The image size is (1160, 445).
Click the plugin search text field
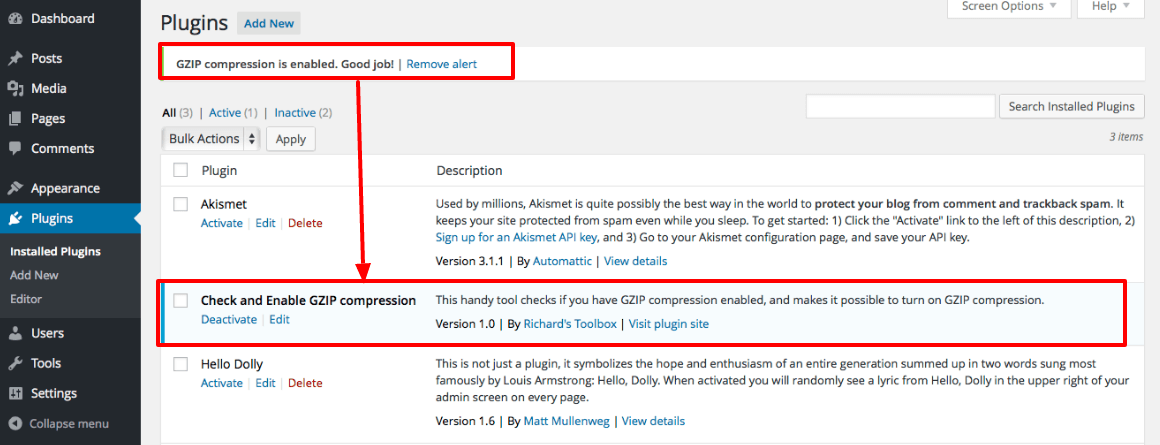tap(900, 106)
